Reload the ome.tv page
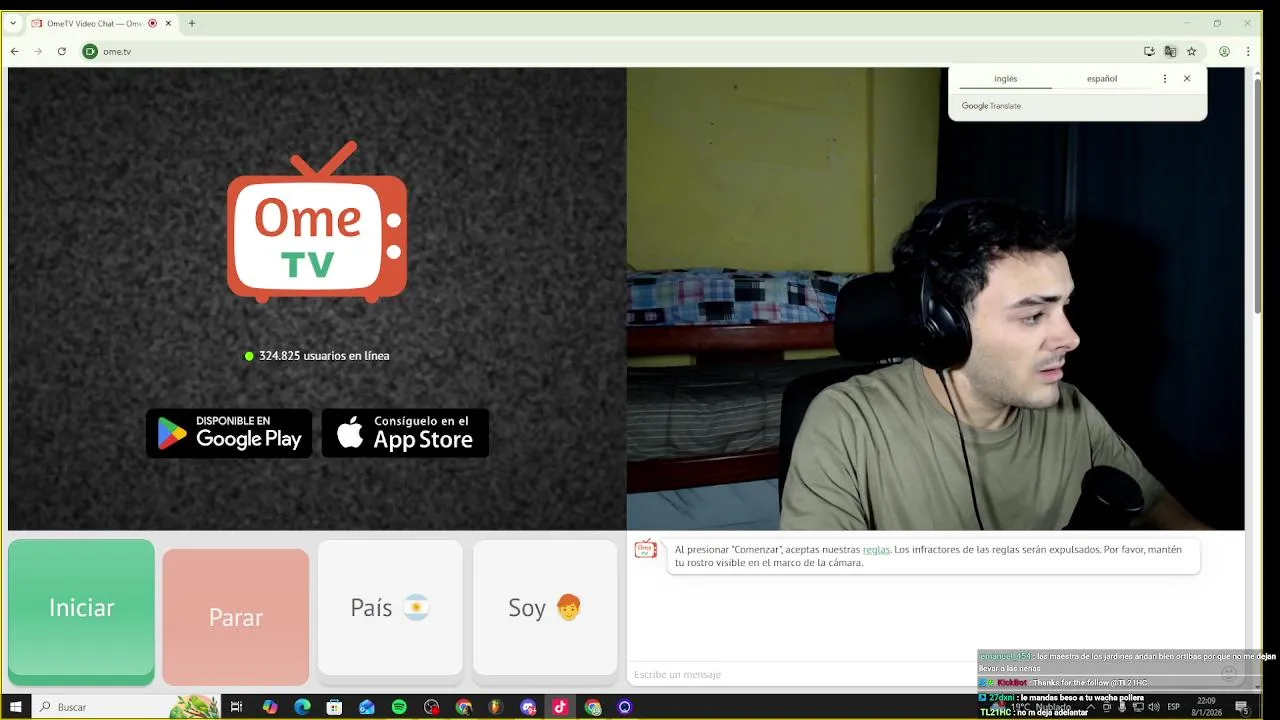 [61, 51]
